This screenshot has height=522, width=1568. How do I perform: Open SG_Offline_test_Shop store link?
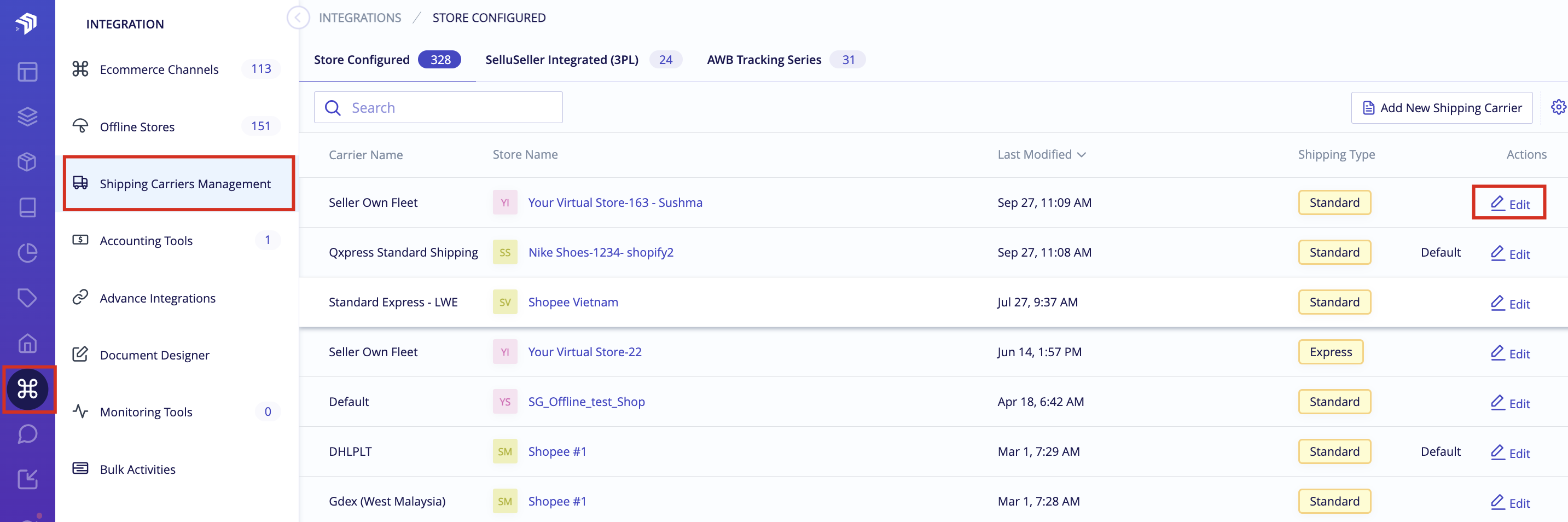point(586,402)
